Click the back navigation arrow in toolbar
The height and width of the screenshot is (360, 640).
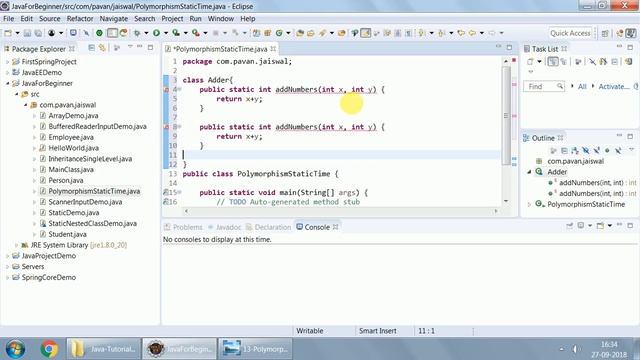coord(472,33)
